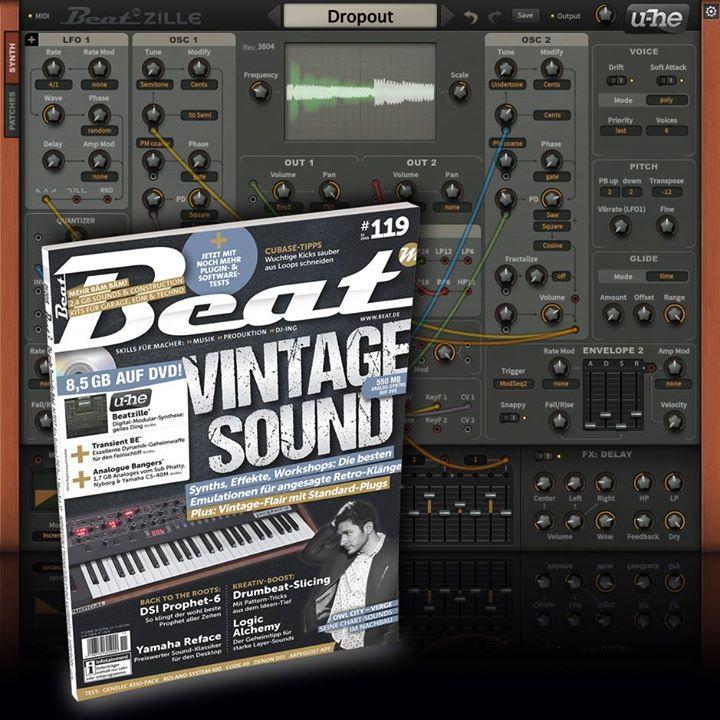Screen dimensions: 720x720
Task: Click the u-he logo badge
Action: tap(656, 18)
